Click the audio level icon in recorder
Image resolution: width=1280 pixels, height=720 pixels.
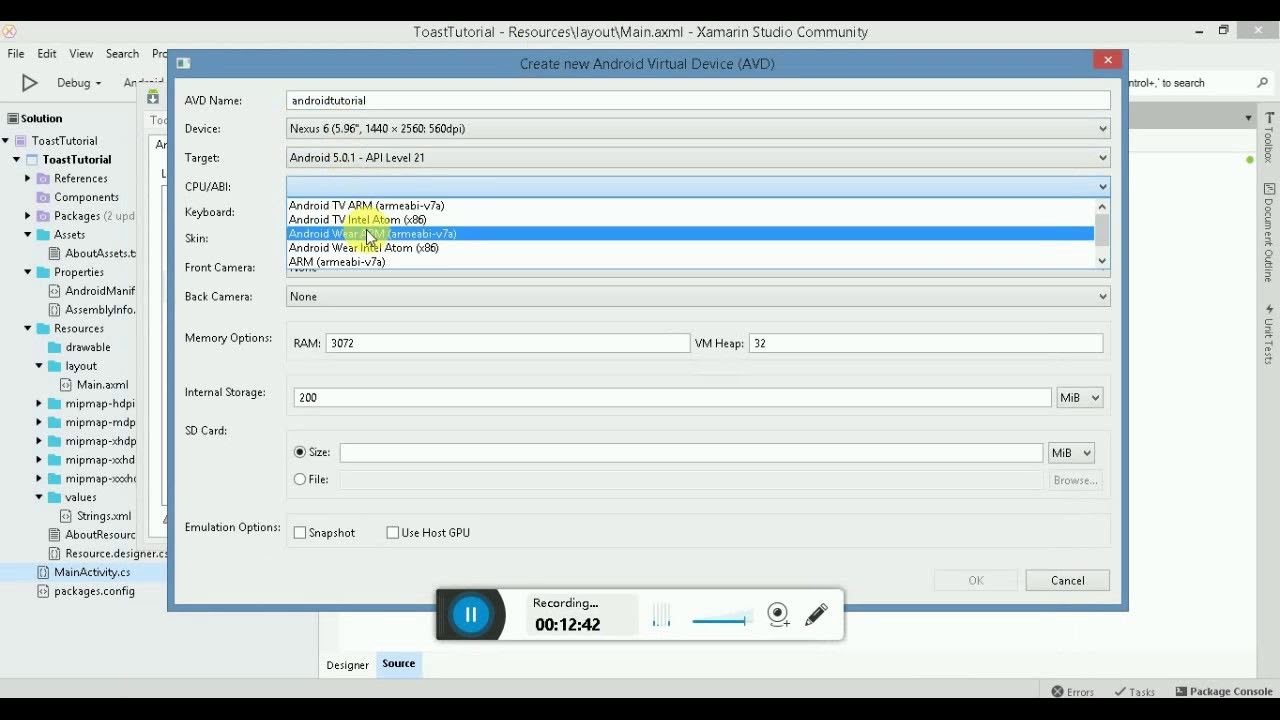[x=661, y=615]
